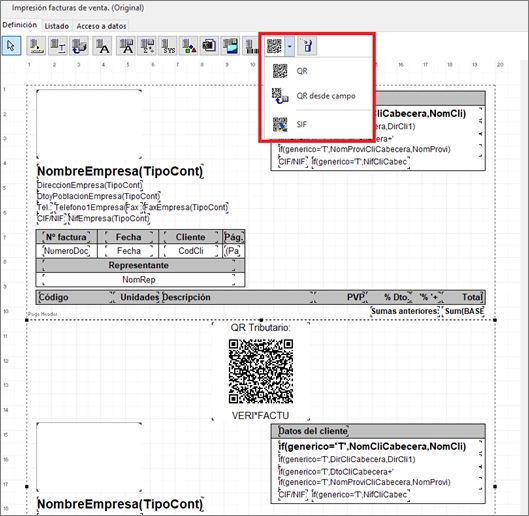Click the Page Header band label
Image resolution: width=529 pixels, height=516 pixels.
43,314
